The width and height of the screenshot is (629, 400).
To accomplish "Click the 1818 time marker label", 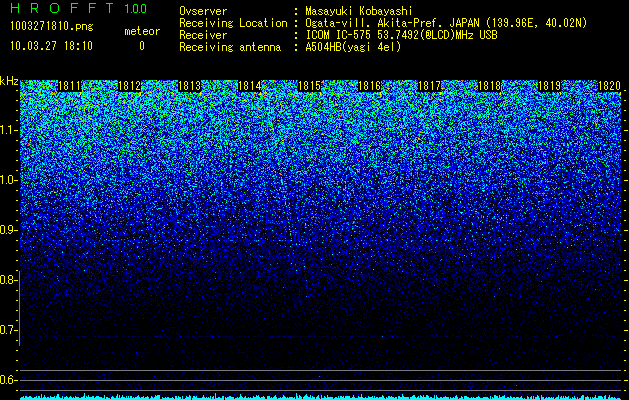I will pos(489,86).
